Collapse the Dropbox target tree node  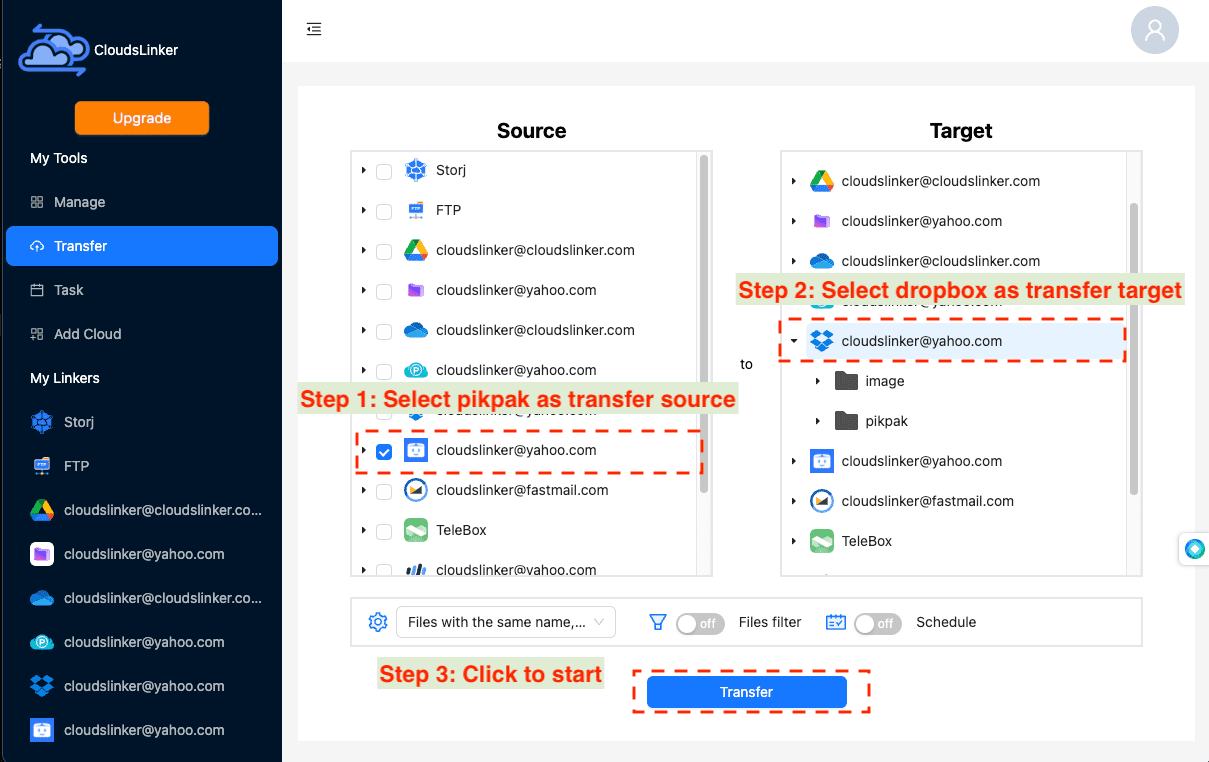pos(794,341)
